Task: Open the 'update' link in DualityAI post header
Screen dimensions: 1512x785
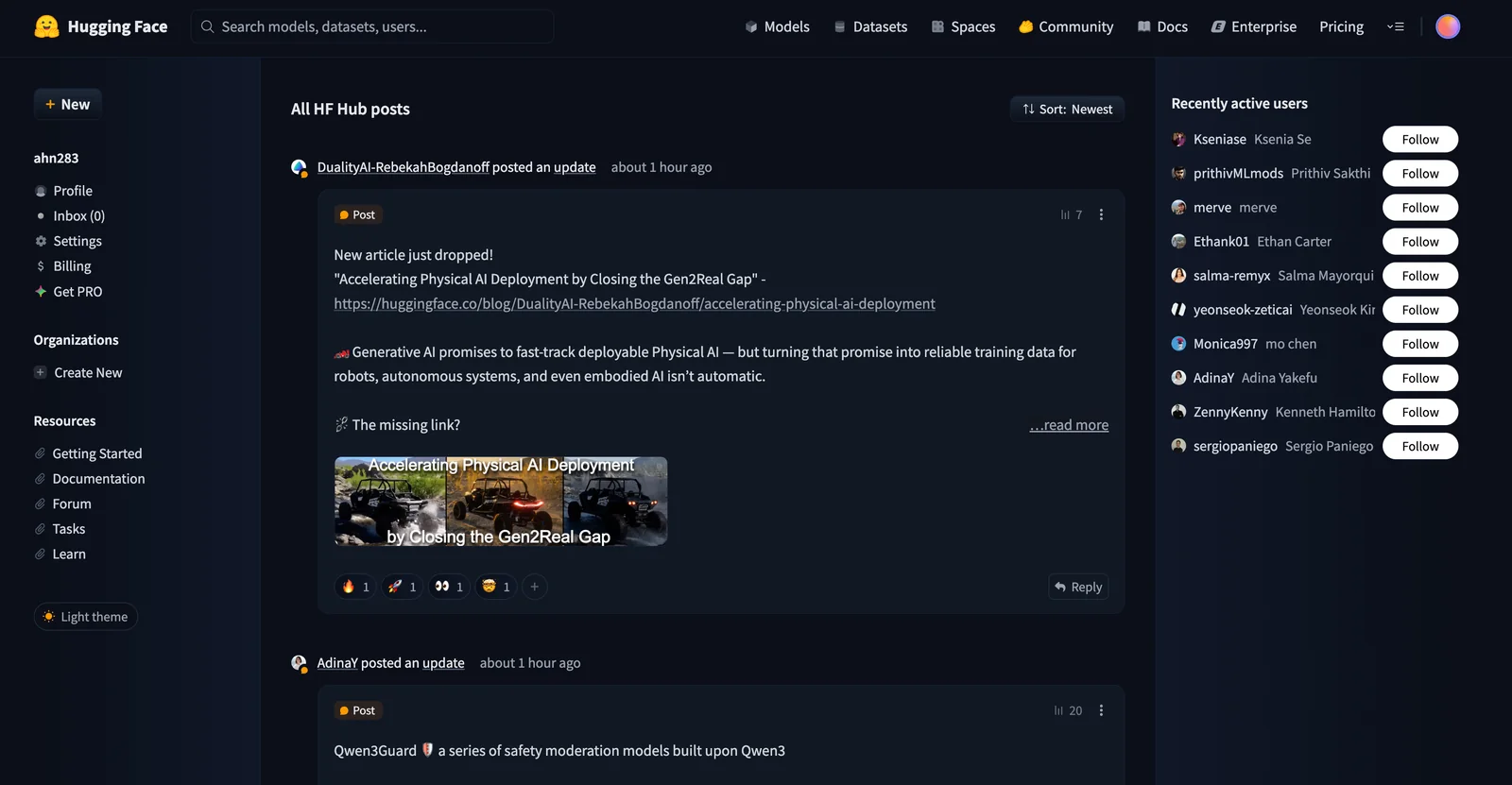Action: 575,167
